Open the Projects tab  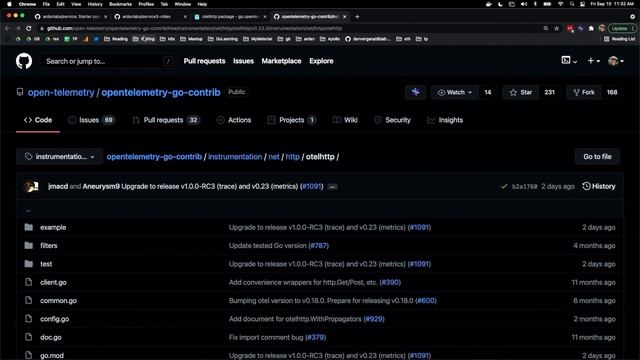[x=291, y=120]
